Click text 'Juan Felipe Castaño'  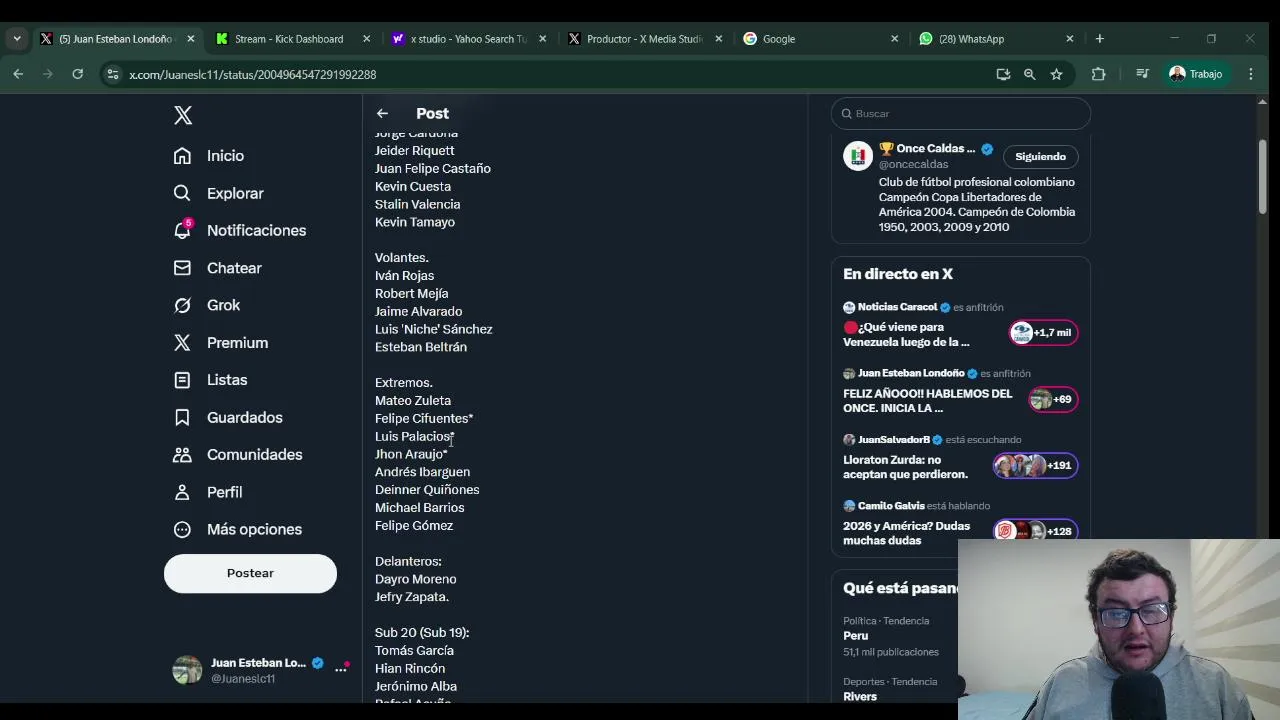coord(433,169)
